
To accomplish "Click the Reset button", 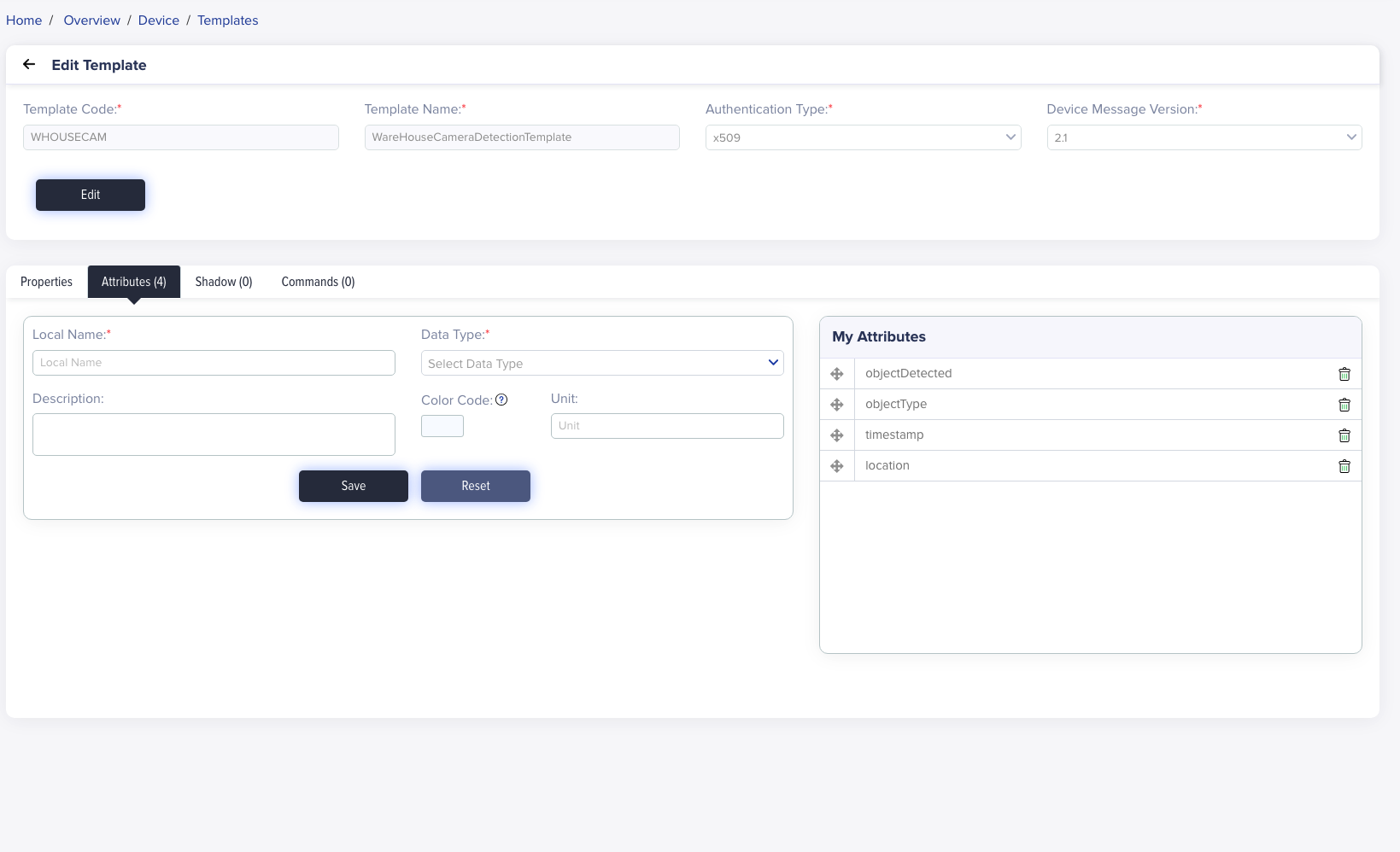I will [475, 486].
